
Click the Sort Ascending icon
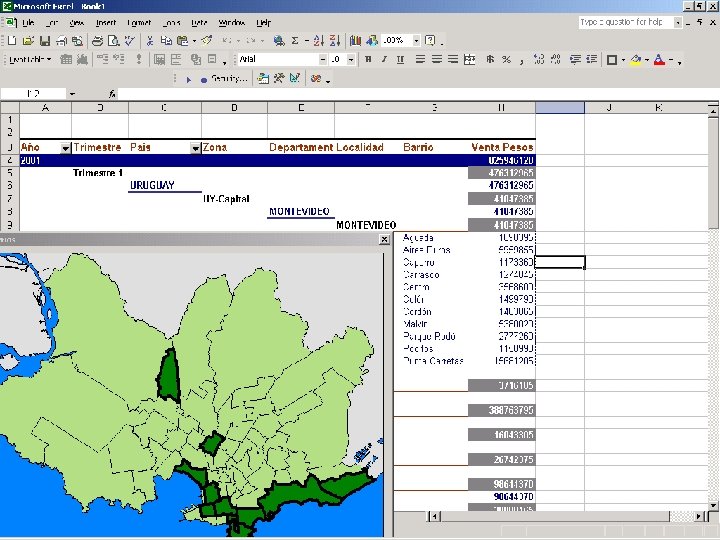point(318,41)
